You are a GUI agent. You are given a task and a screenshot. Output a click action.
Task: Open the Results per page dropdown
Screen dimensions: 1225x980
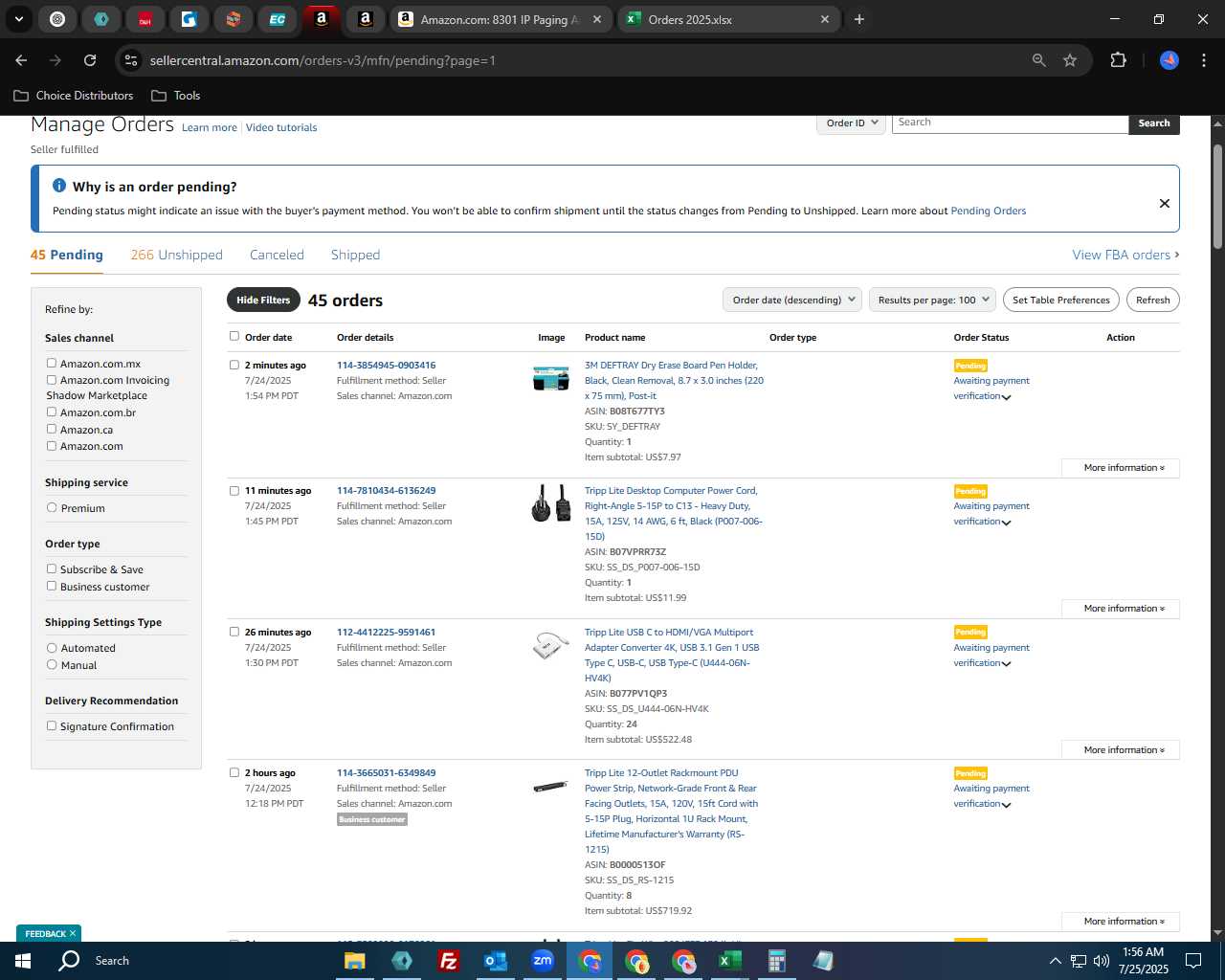coord(932,301)
